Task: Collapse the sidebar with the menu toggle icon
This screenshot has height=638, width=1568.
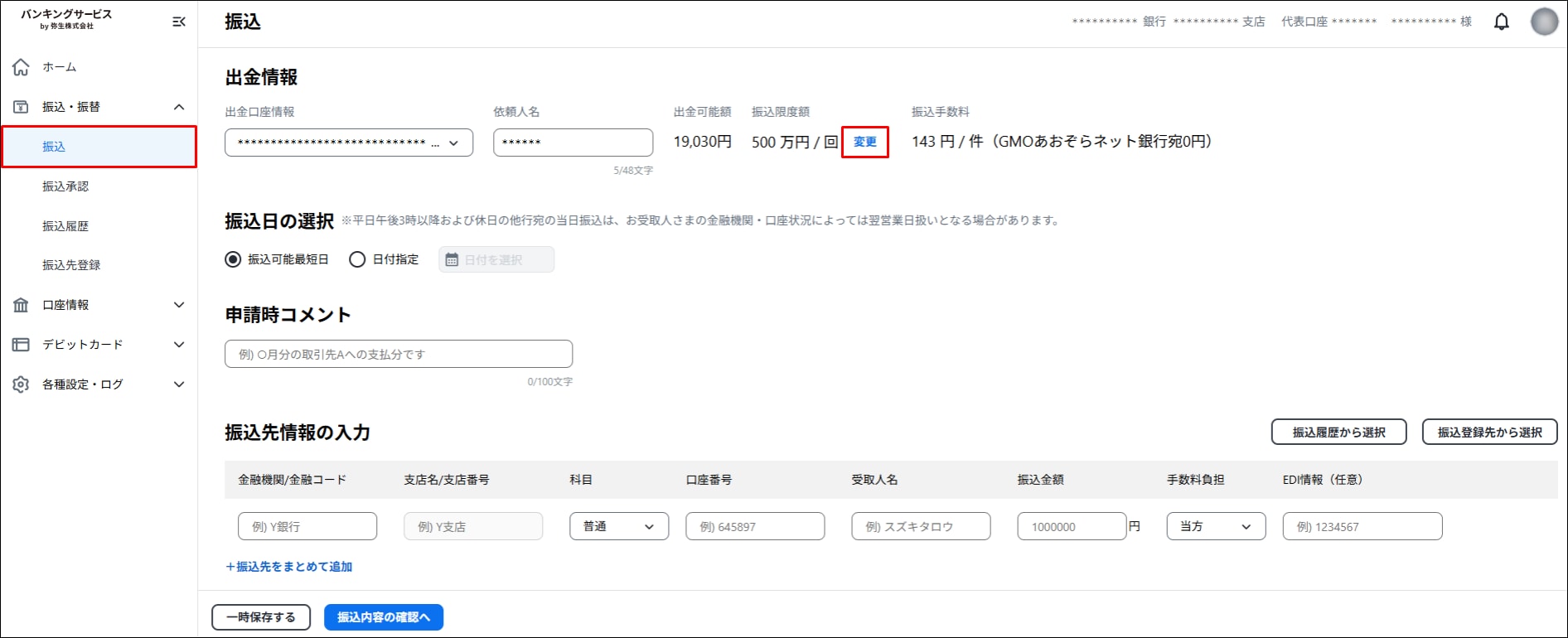Action: (x=178, y=22)
